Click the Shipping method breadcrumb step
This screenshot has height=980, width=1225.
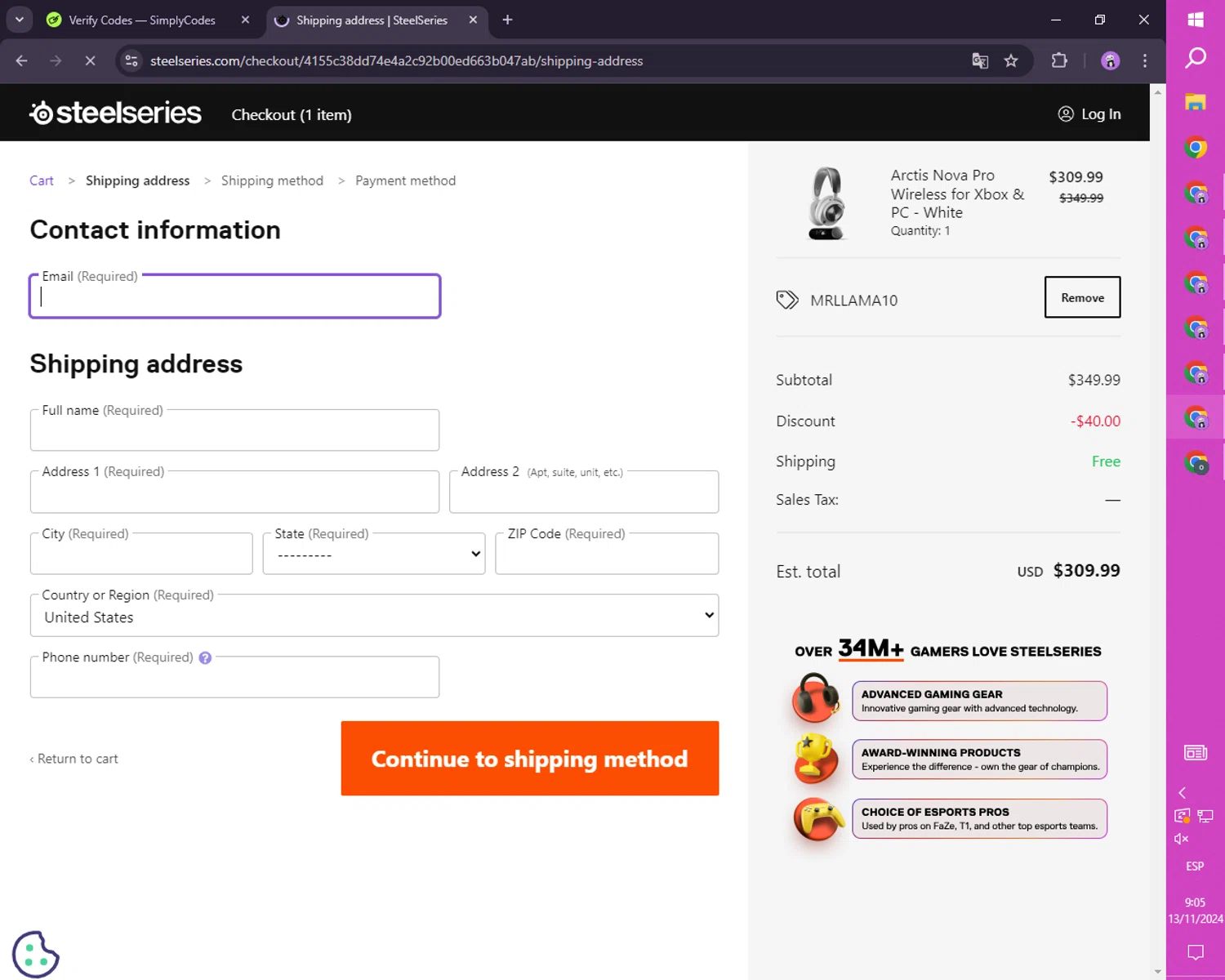click(272, 180)
